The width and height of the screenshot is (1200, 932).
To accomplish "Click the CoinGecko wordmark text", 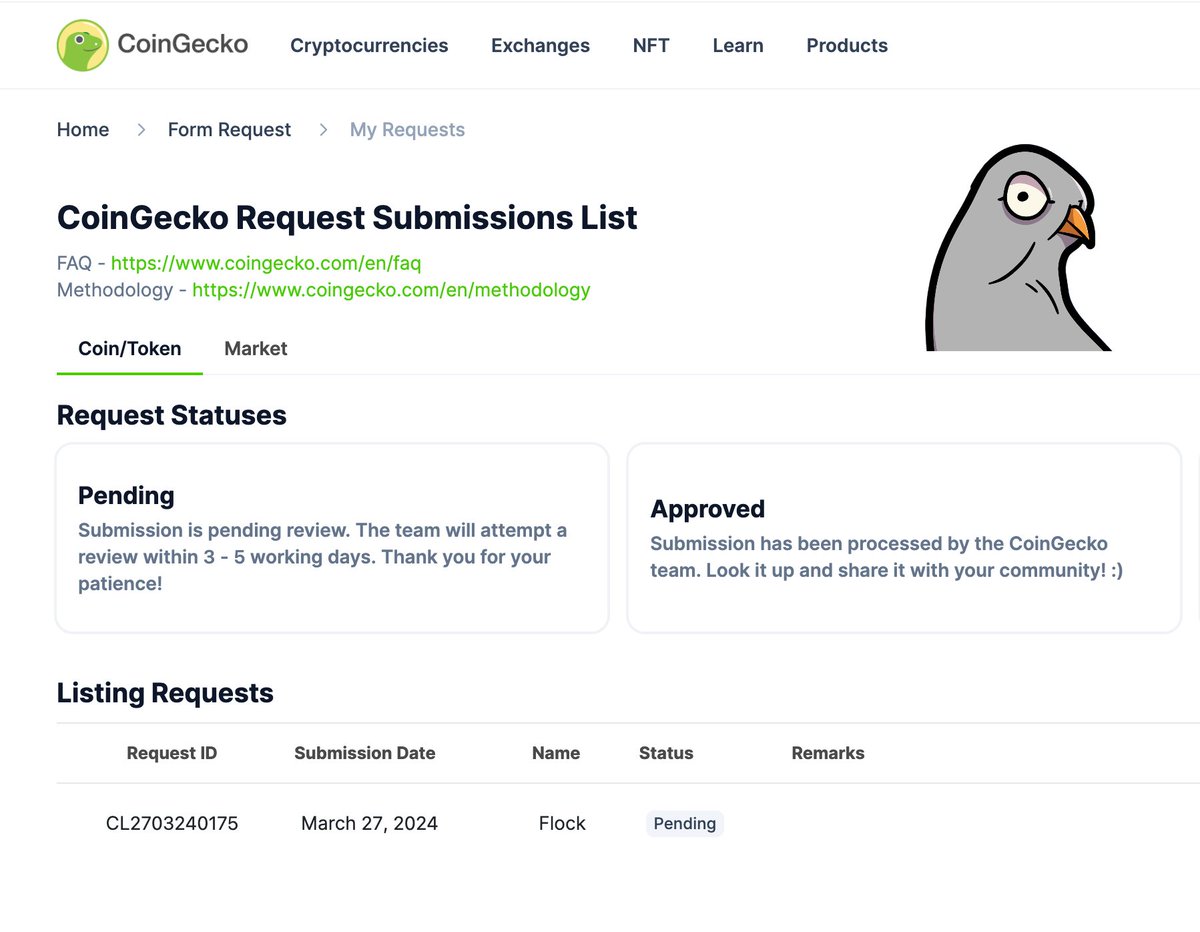I will point(182,44).
